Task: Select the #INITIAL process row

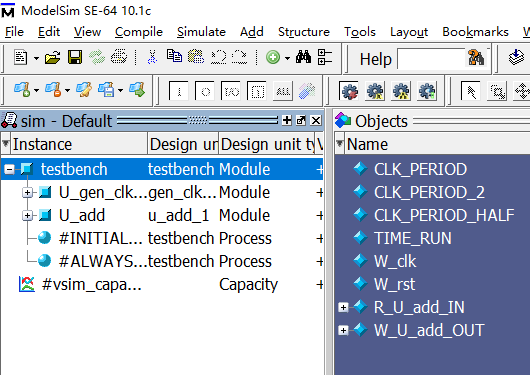Action: 162,238
